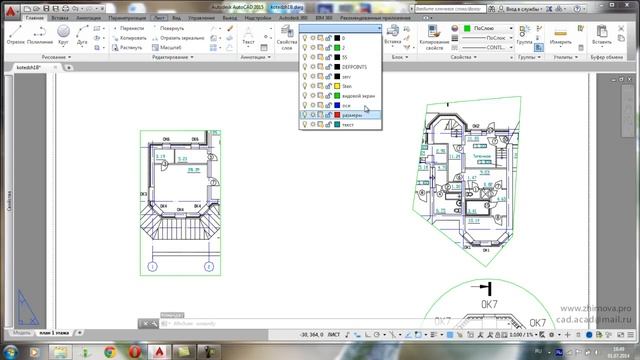Image resolution: width=640 pixels, height=360 pixels.
Task: Click the Open file icon in quick access toolbar
Action: pos(36,9)
